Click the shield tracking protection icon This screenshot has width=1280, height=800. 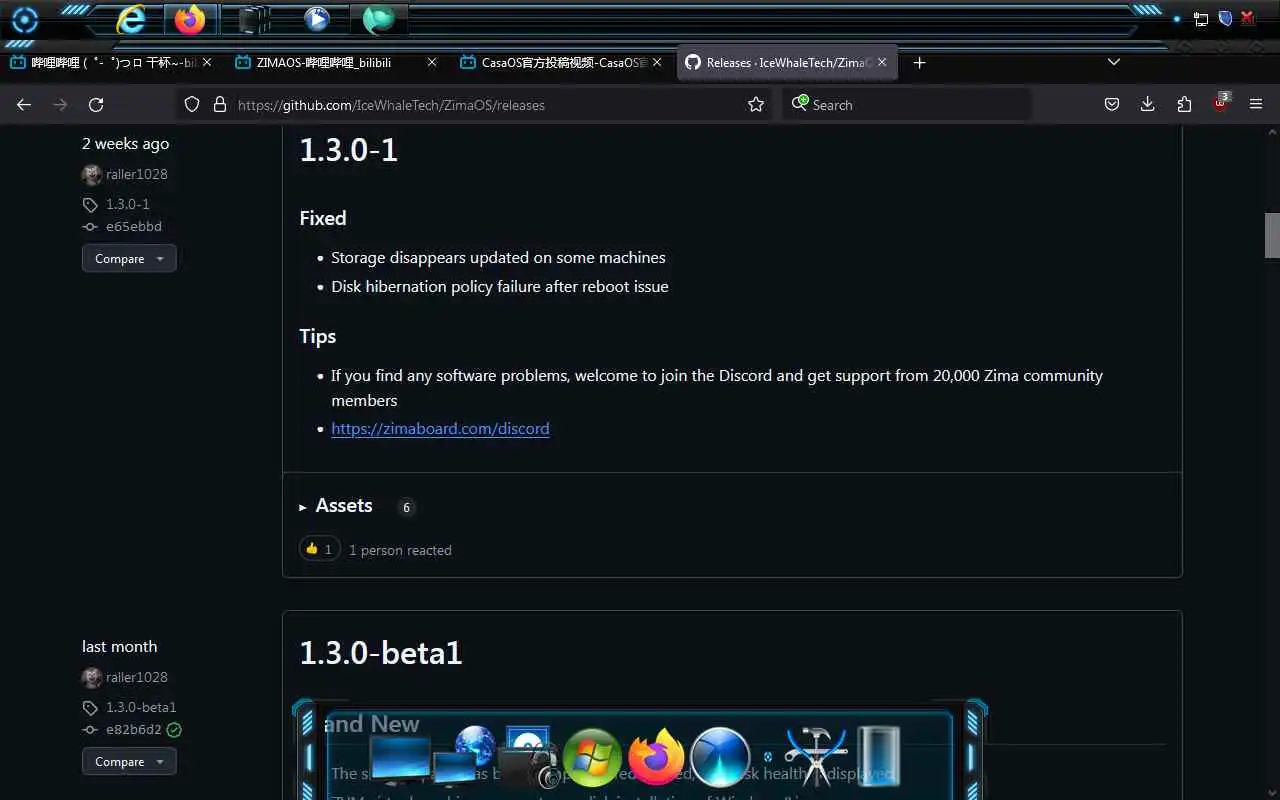pyautogui.click(x=192, y=104)
